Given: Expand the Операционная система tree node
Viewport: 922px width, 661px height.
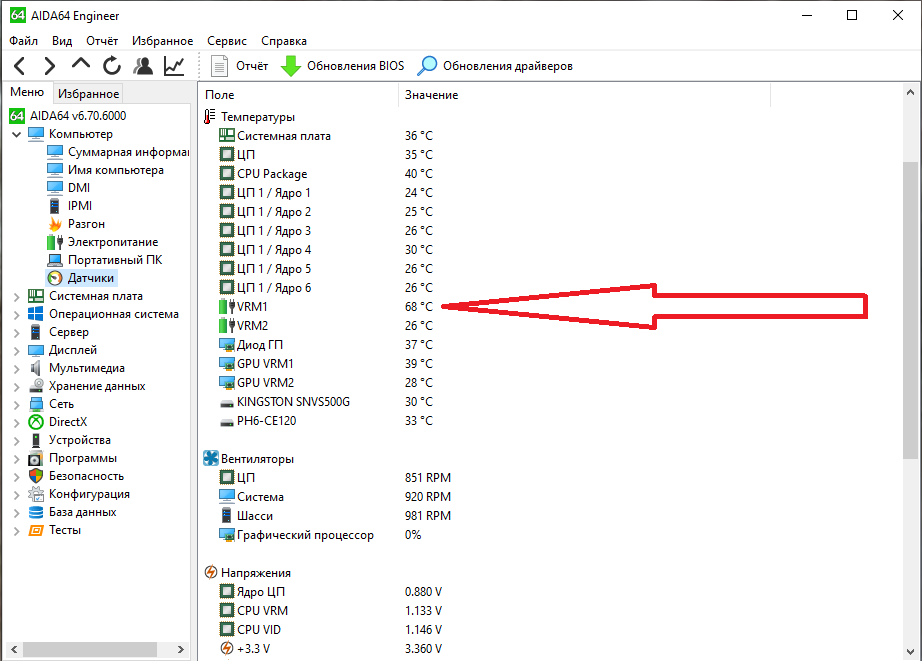Looking at the screenshot, I should [16, 315].
